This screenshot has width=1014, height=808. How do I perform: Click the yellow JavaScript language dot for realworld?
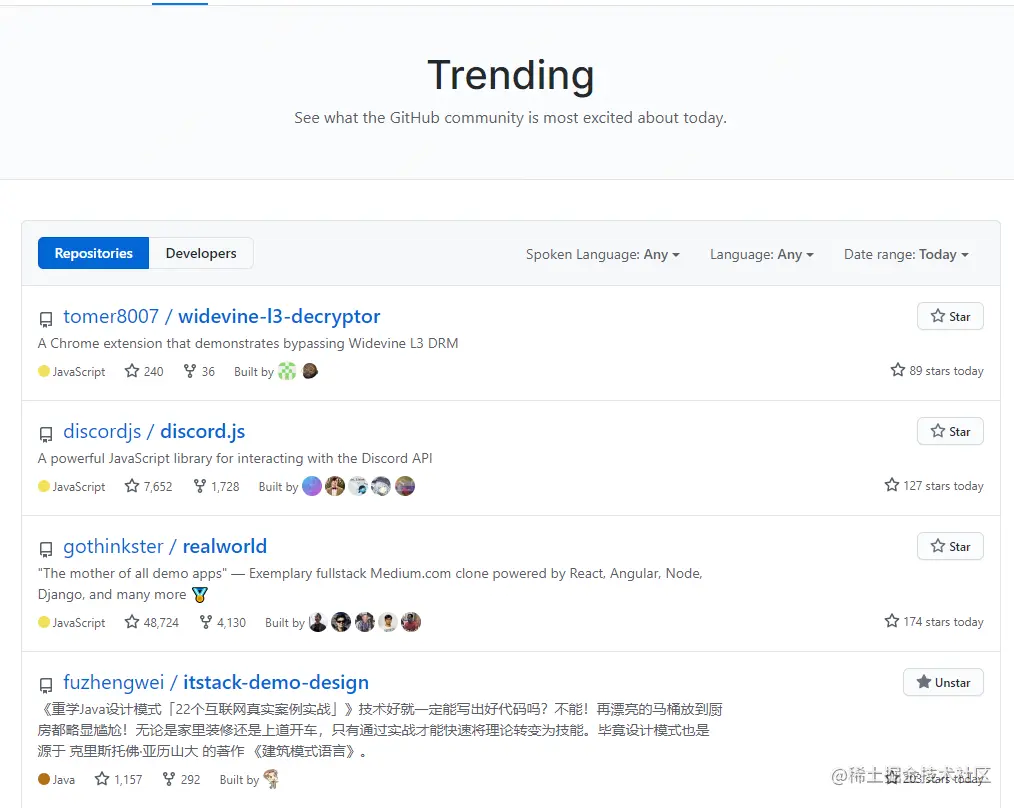click(x=44, y=622)
